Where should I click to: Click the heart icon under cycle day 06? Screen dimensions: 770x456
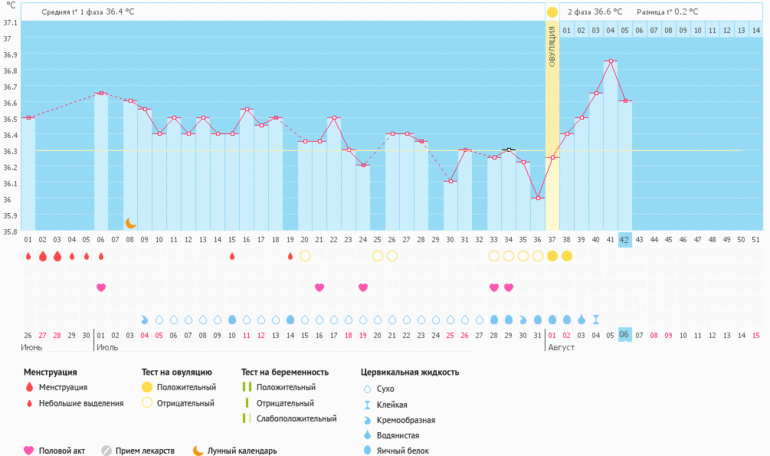101,288
